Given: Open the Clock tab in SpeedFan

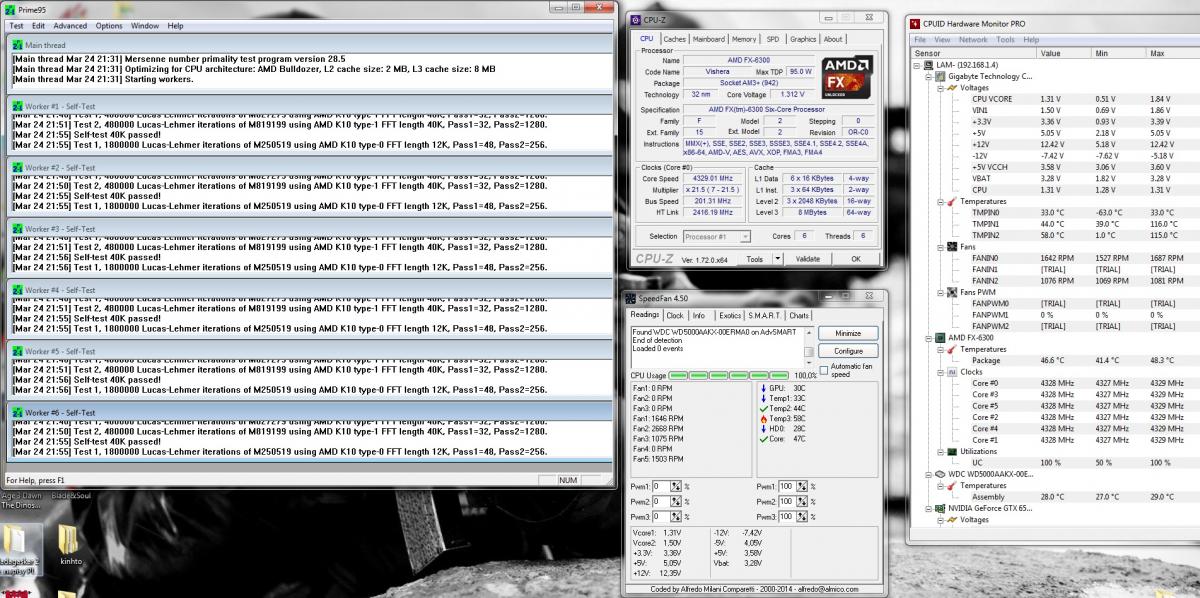Looking at the screenshot, I should pyautogui.click(x=675, y=315).
